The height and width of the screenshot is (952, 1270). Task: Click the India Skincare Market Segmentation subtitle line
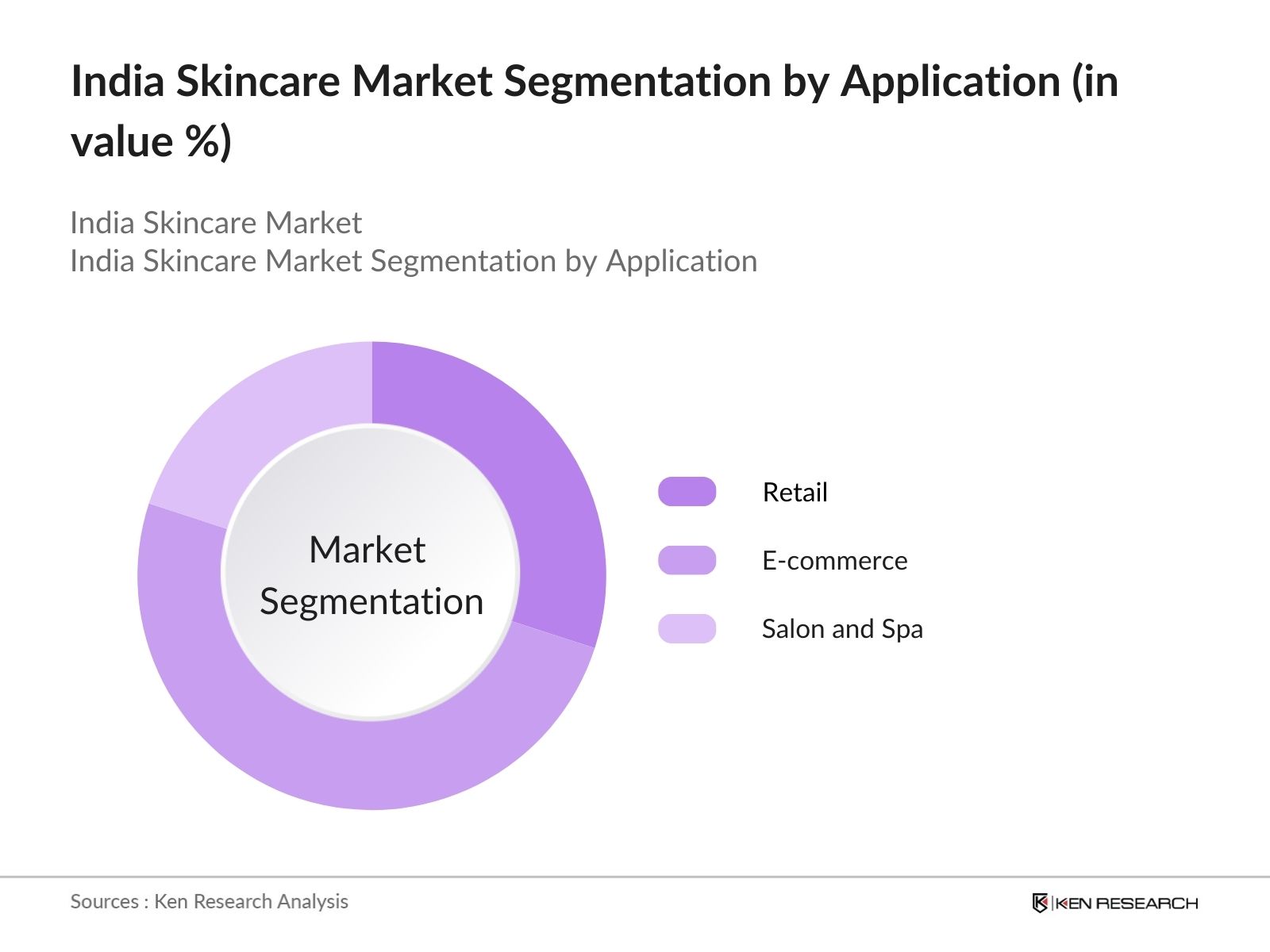[414, 260]
